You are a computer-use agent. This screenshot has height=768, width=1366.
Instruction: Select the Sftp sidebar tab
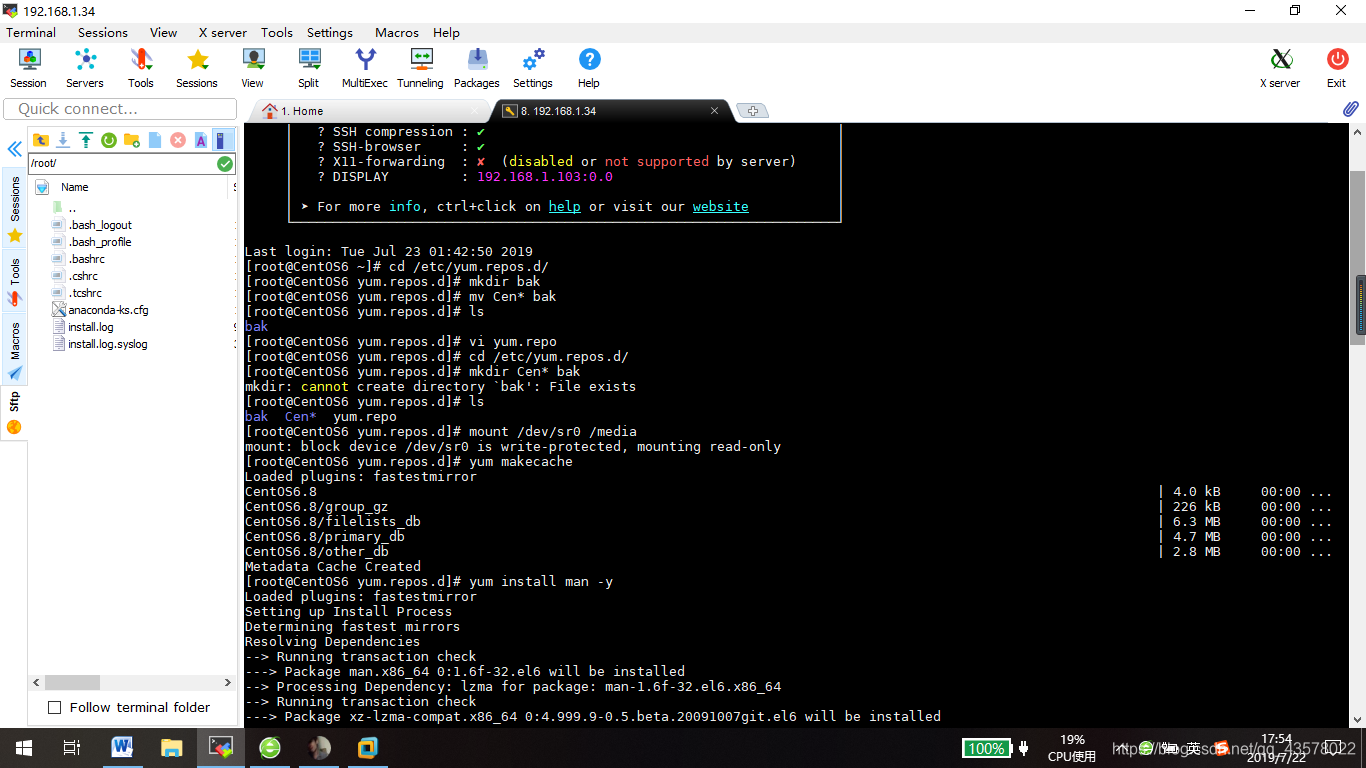click(15, 413)
